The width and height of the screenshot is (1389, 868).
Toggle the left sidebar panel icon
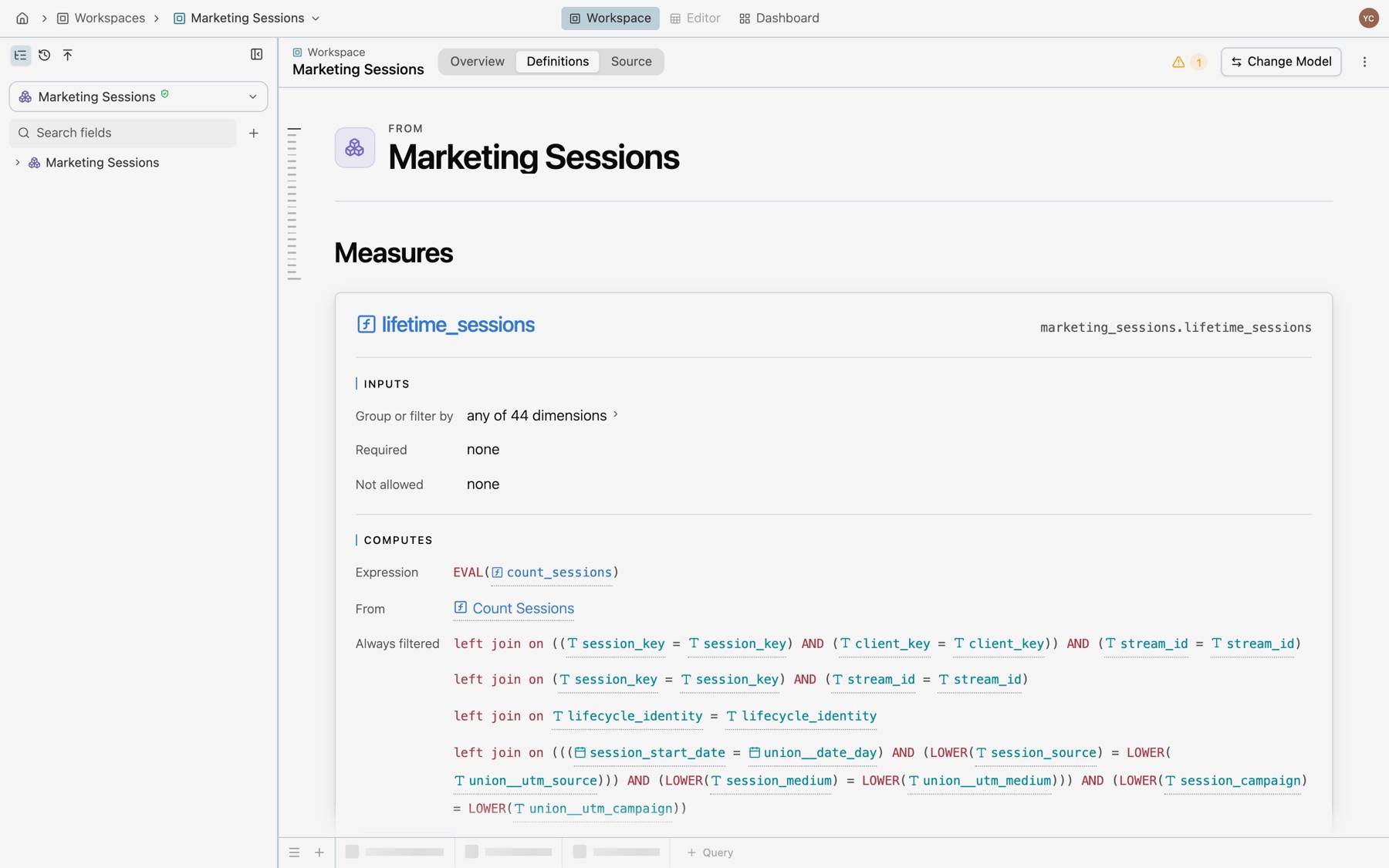[256, 54]
